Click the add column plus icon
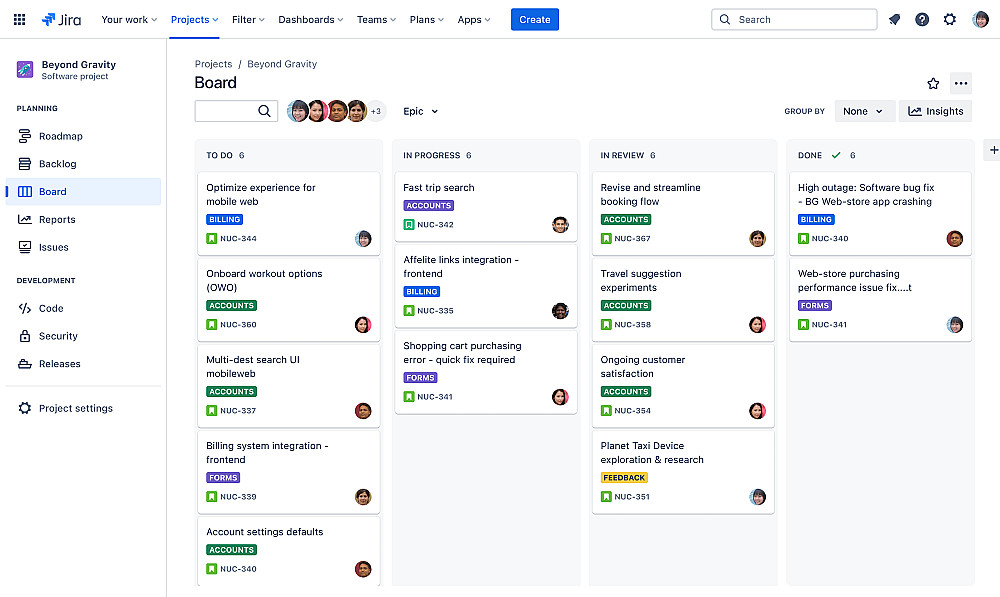Screen dimensions: 1000x597 pos(993,150)
